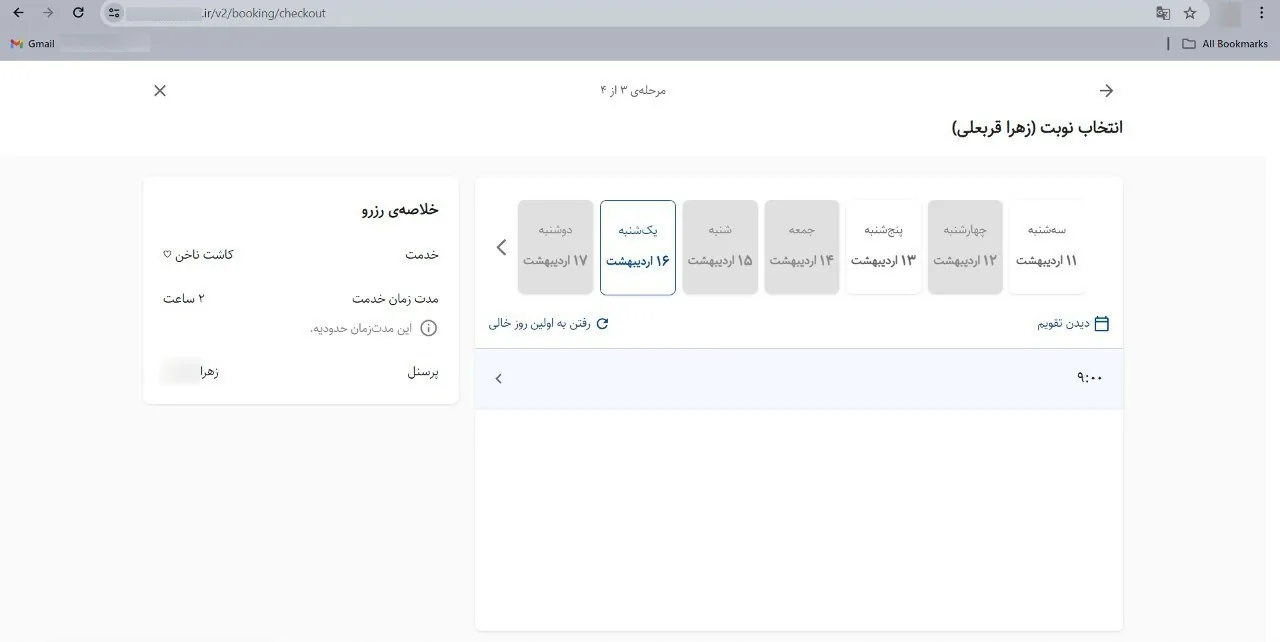The width and height of the screenshot is (1280, 642).
Task: Expand the ۹:۰۰ slot with its chevron
Action: click(499, 378)
